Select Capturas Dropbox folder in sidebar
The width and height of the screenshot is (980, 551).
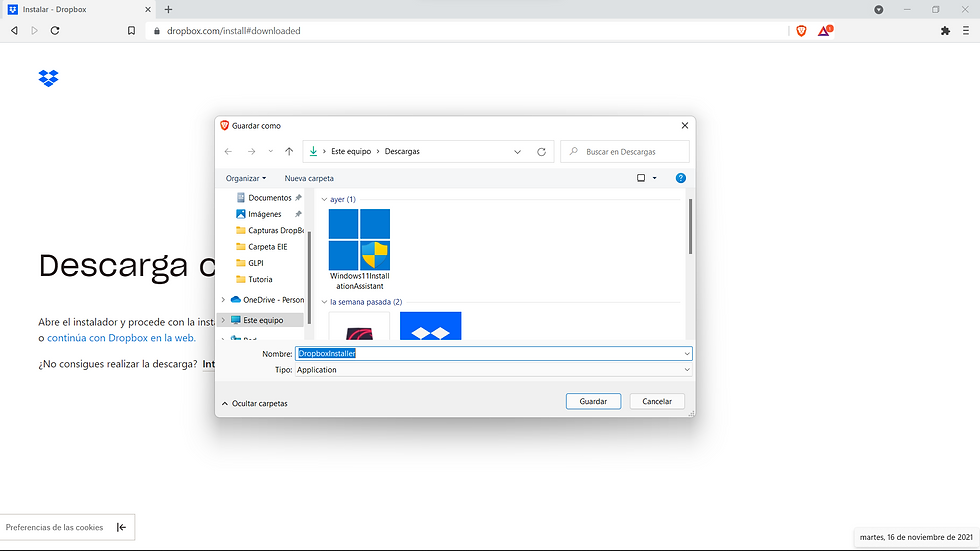pos(269,230)
